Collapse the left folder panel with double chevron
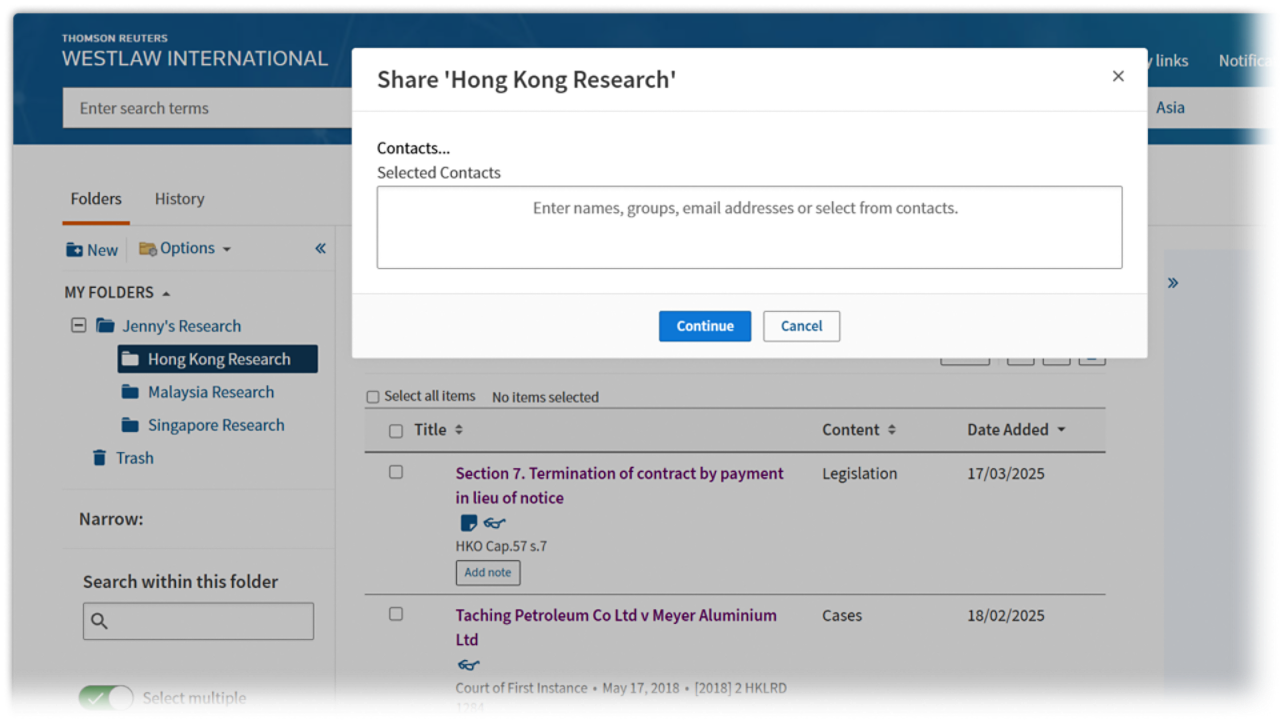This screenshot has width=1280, height=720. tap(320, 249)
